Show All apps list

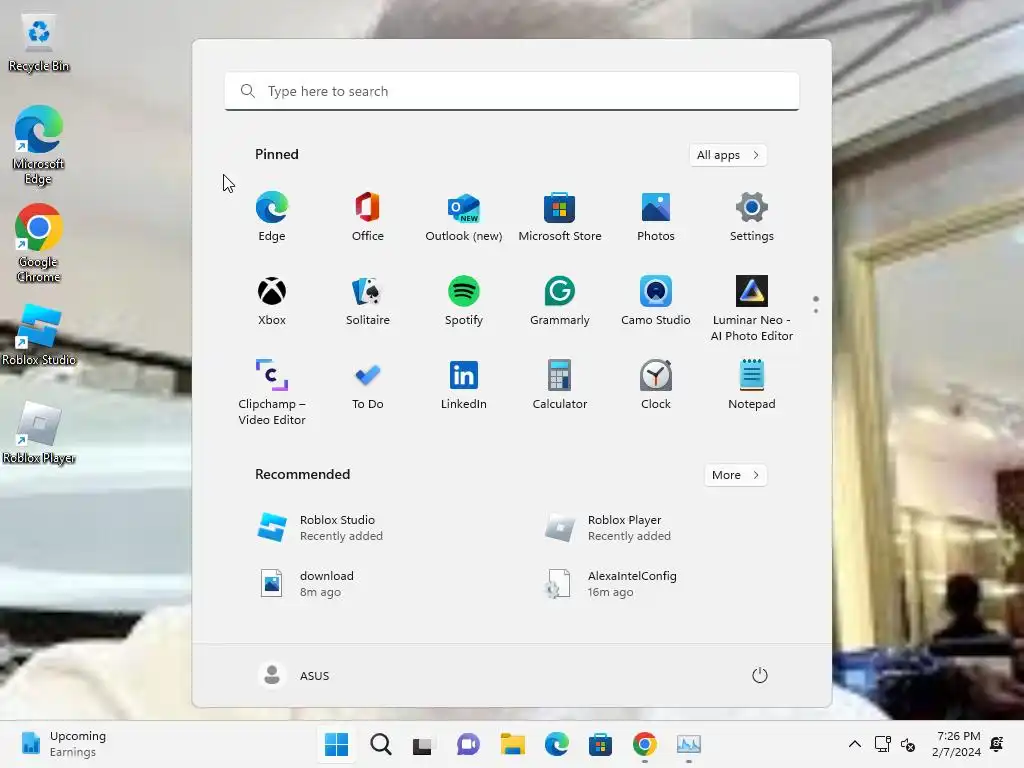pos(728,155)
